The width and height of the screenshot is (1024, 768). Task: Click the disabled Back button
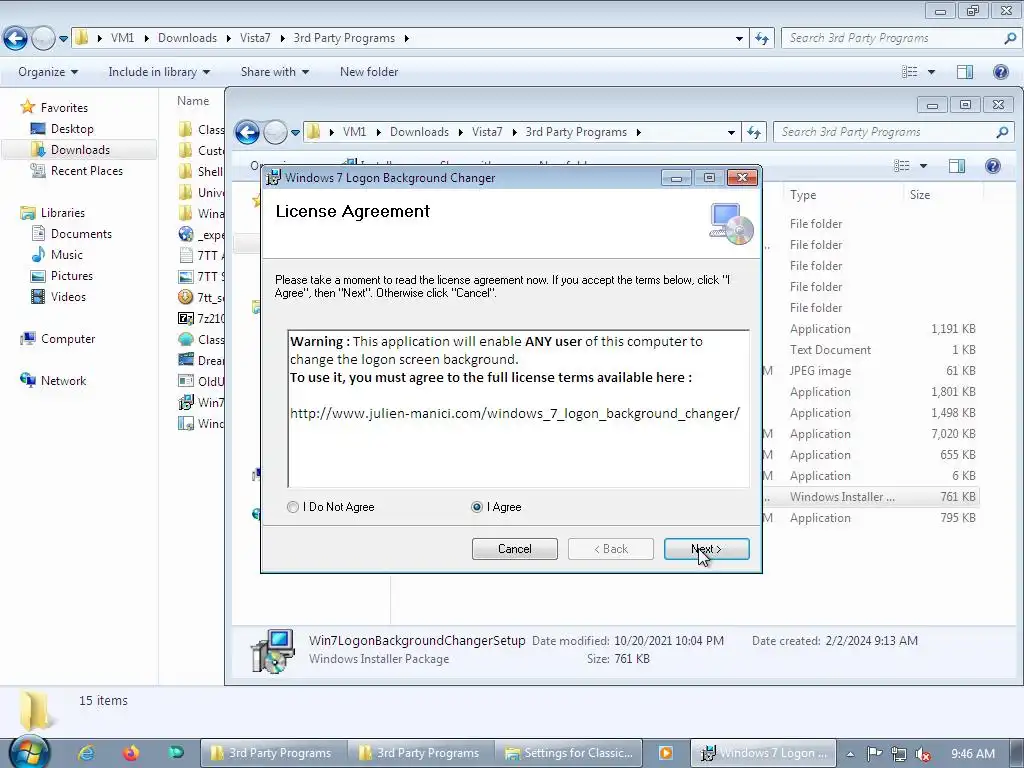tap(611, 549)
